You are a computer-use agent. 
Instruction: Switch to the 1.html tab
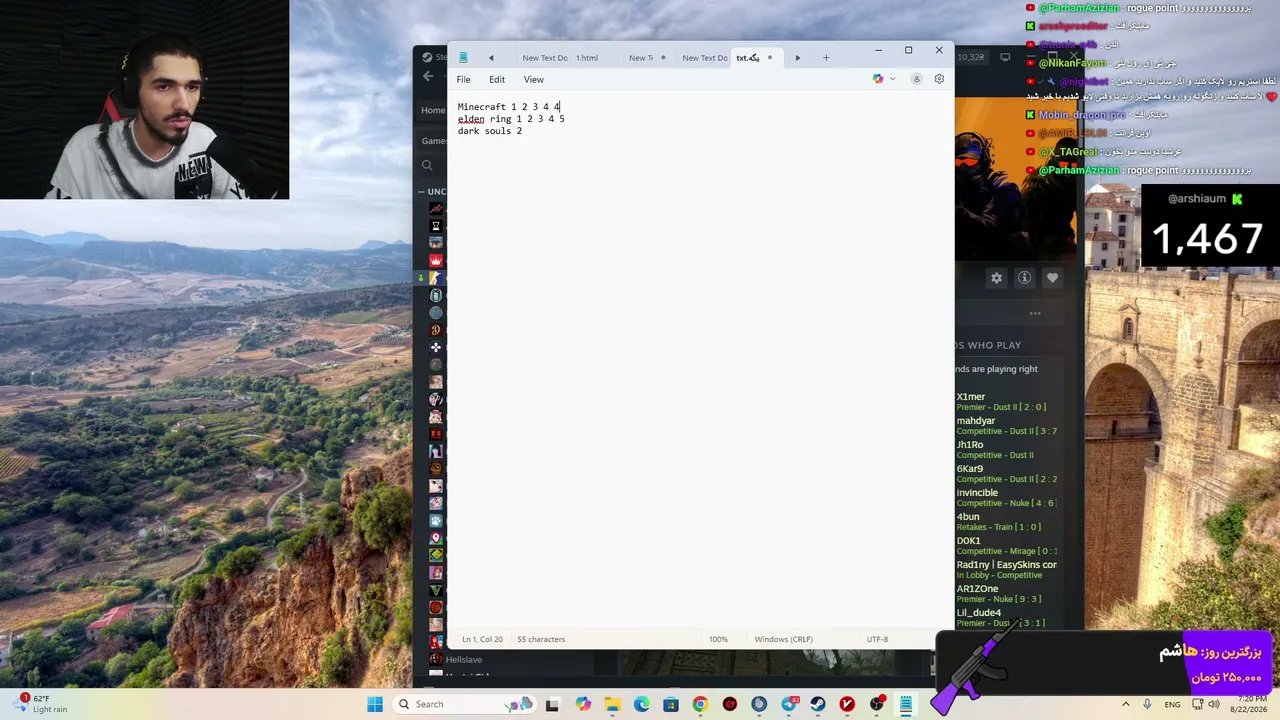coord(587,58)
